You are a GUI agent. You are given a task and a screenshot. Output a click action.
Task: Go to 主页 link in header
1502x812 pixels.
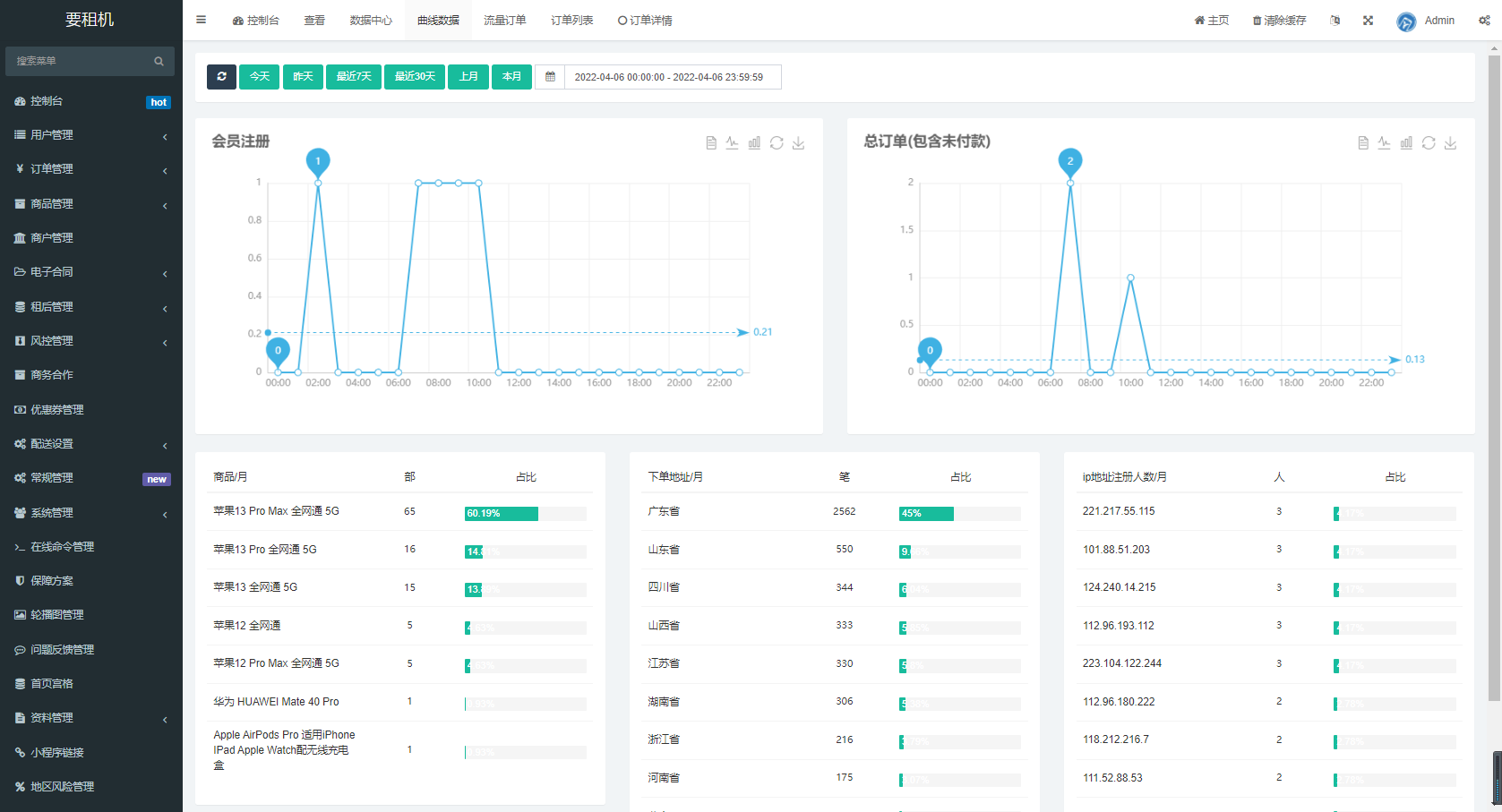(x=1212, y=21)
